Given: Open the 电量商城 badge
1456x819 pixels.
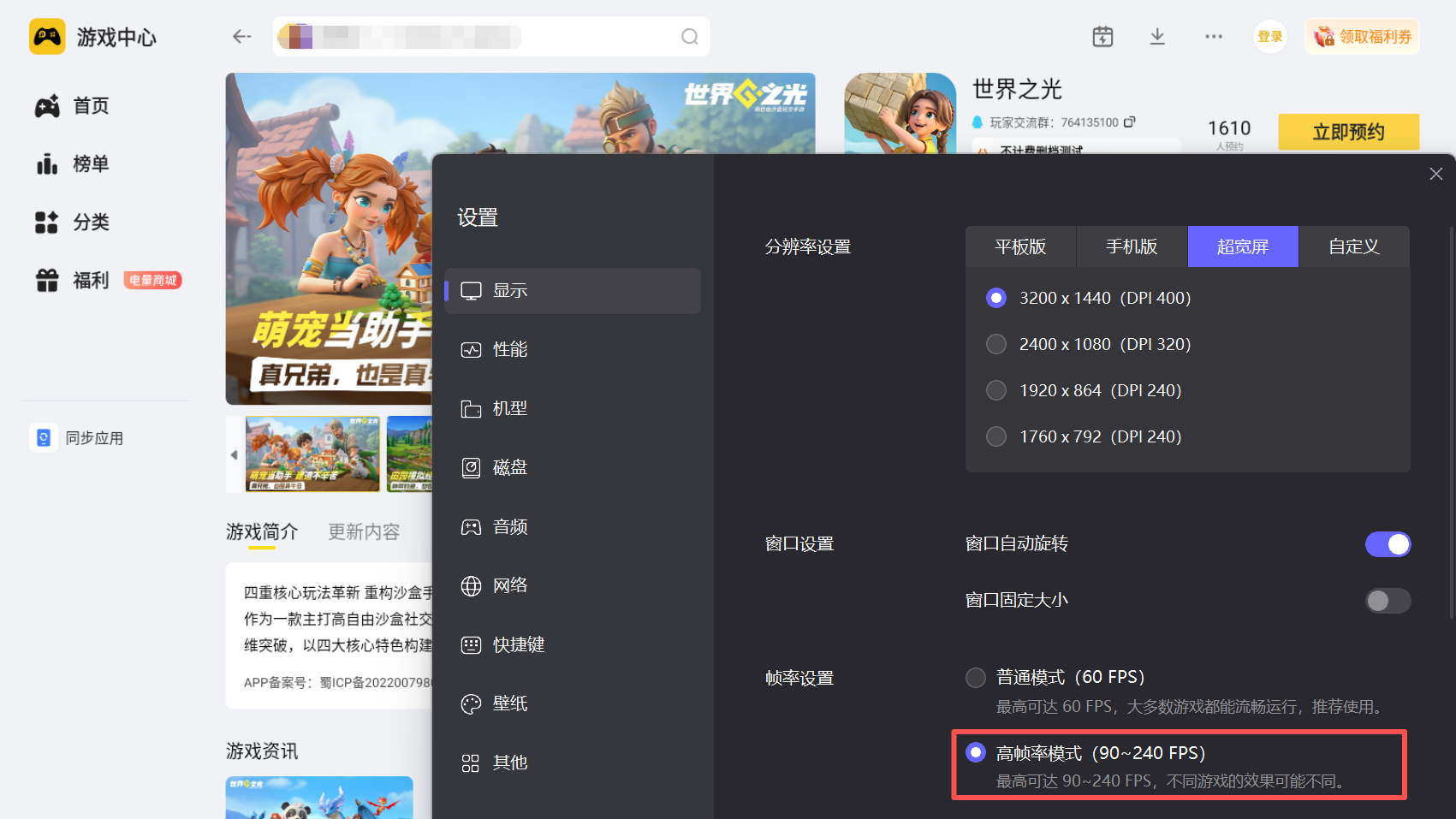Looking at the screenshot, I should [x=152, y=281].
